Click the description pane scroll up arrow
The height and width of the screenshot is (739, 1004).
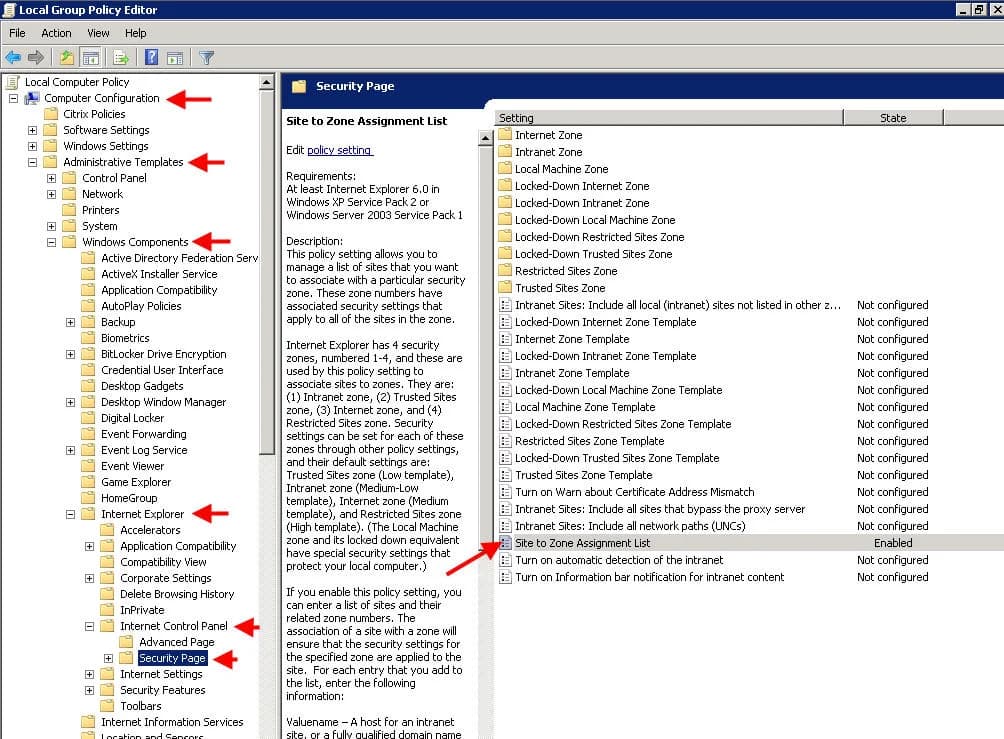tap(485, 137)
